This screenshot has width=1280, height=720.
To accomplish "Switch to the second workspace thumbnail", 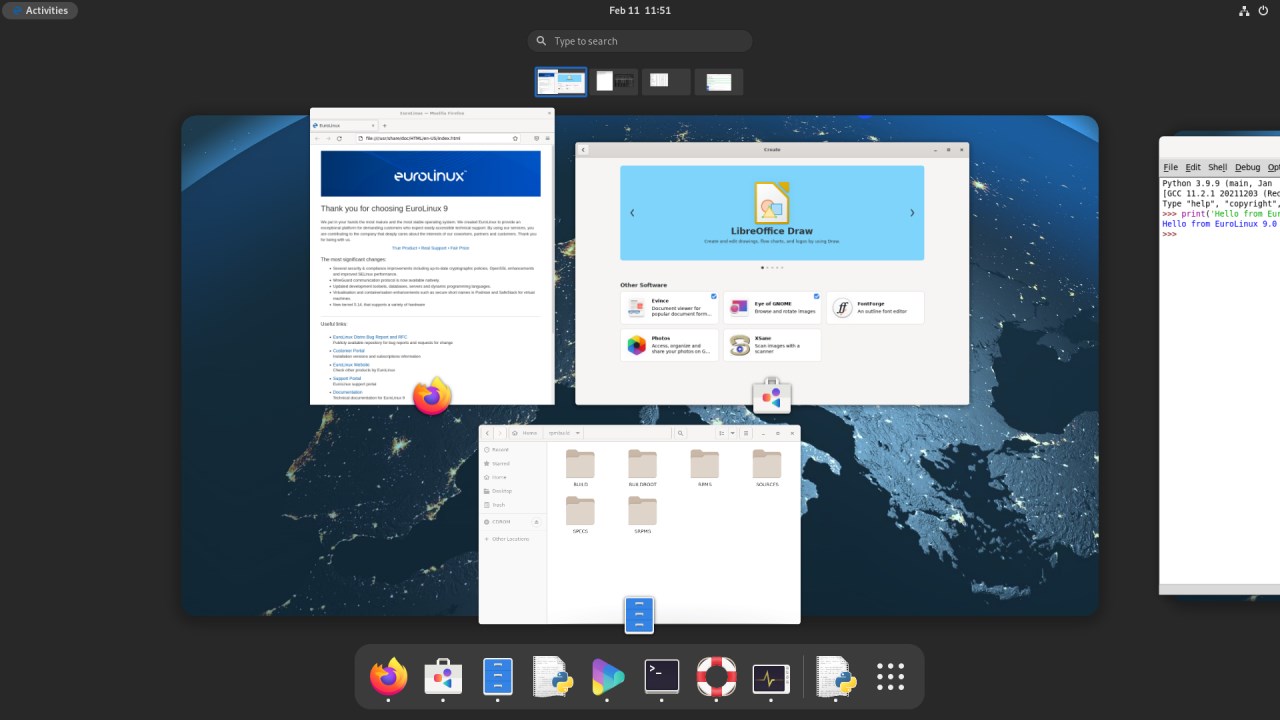I will point(614,82).
